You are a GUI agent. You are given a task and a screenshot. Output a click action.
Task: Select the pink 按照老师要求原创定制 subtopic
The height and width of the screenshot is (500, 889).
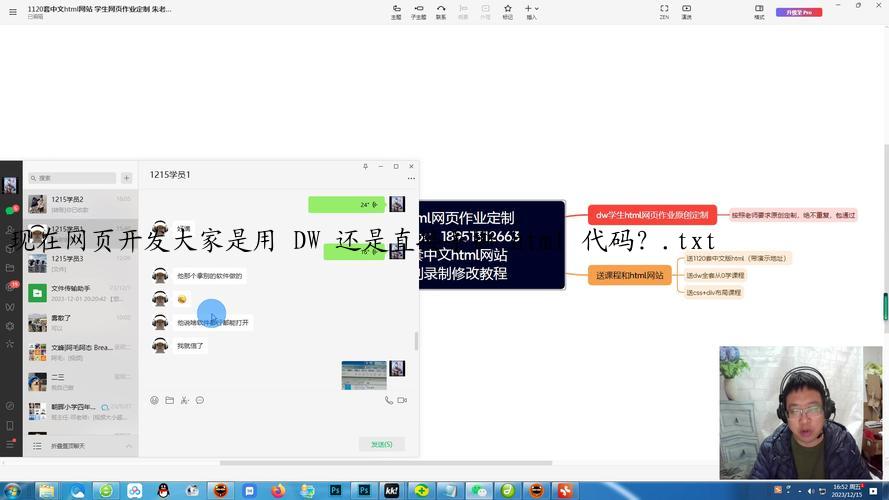pyautogui.click(x=793, y=215)
